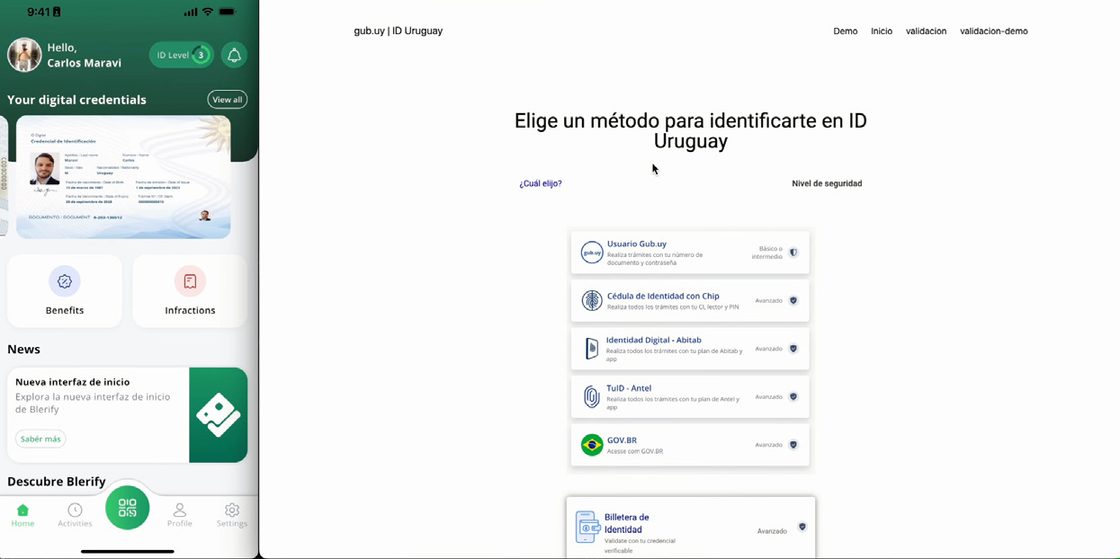Viewport: 1120px width, 559px height.
Task: Tap the Descubre Blerify heading
Action: point(56,481)
